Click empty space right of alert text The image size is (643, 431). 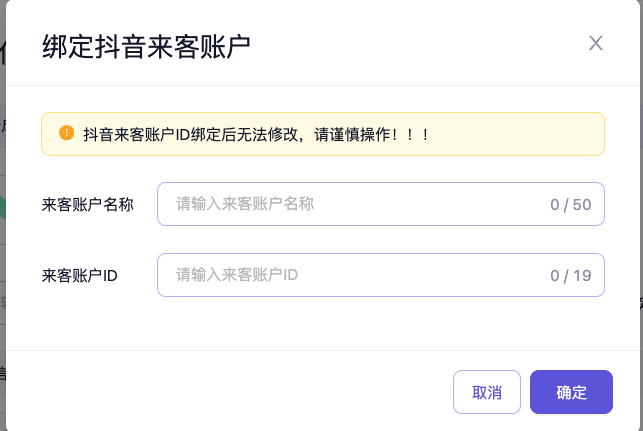point(520,134)
